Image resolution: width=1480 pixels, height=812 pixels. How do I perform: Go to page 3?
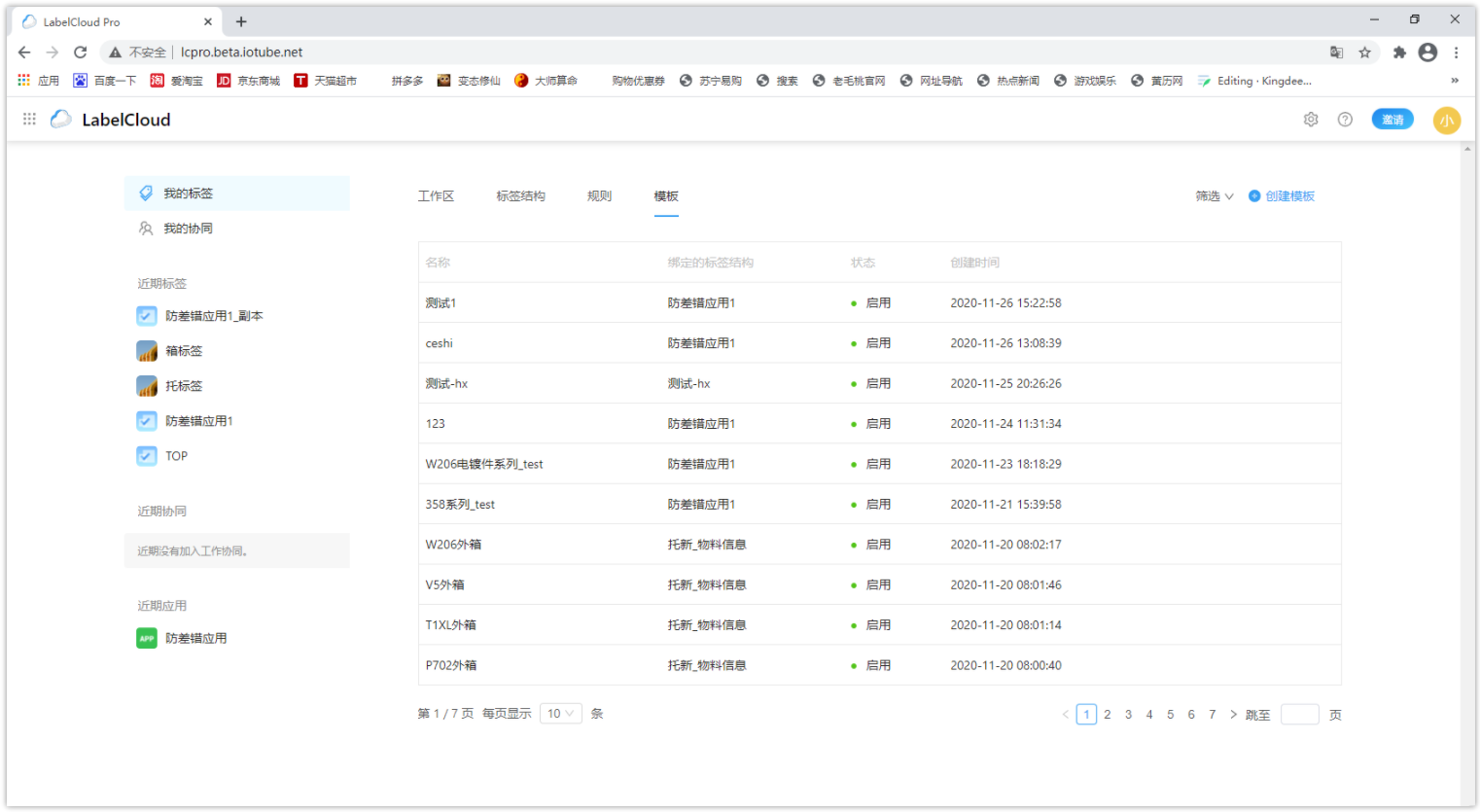pyautogui.click(x=1128, y=714)
